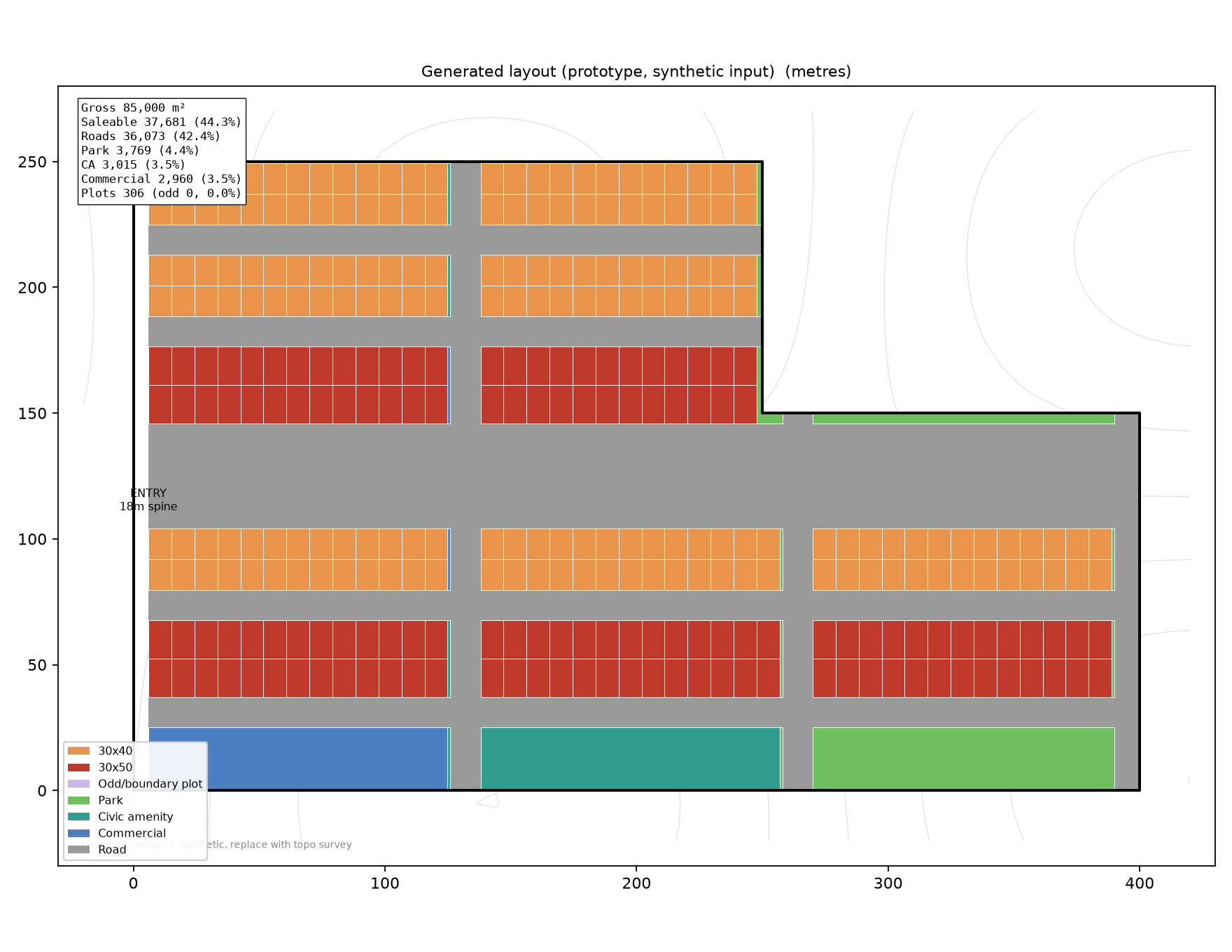
Task: Click the "Saleable 37,681 (44.3%)" stats line
Action: 161,122
